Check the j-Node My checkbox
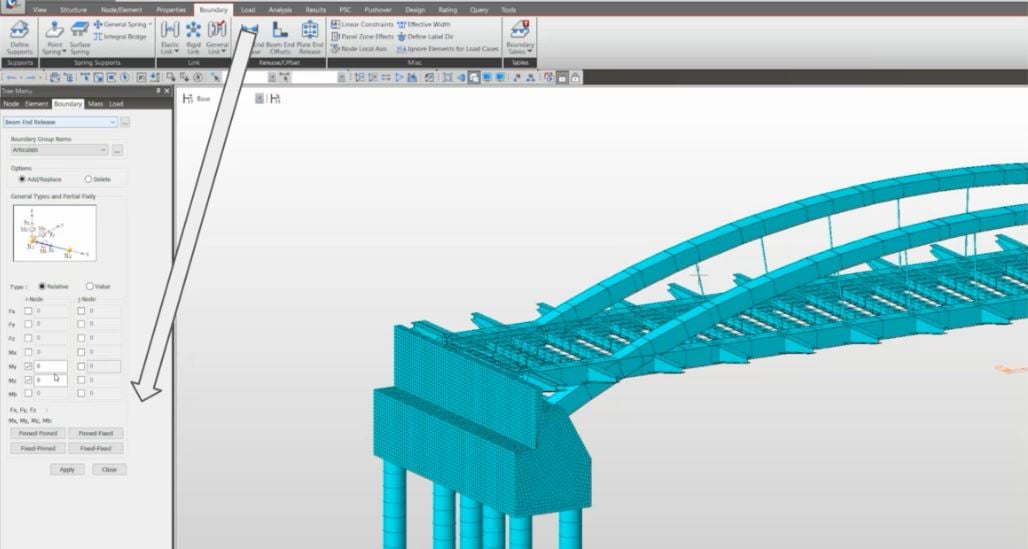 click(x=81, y=367)
